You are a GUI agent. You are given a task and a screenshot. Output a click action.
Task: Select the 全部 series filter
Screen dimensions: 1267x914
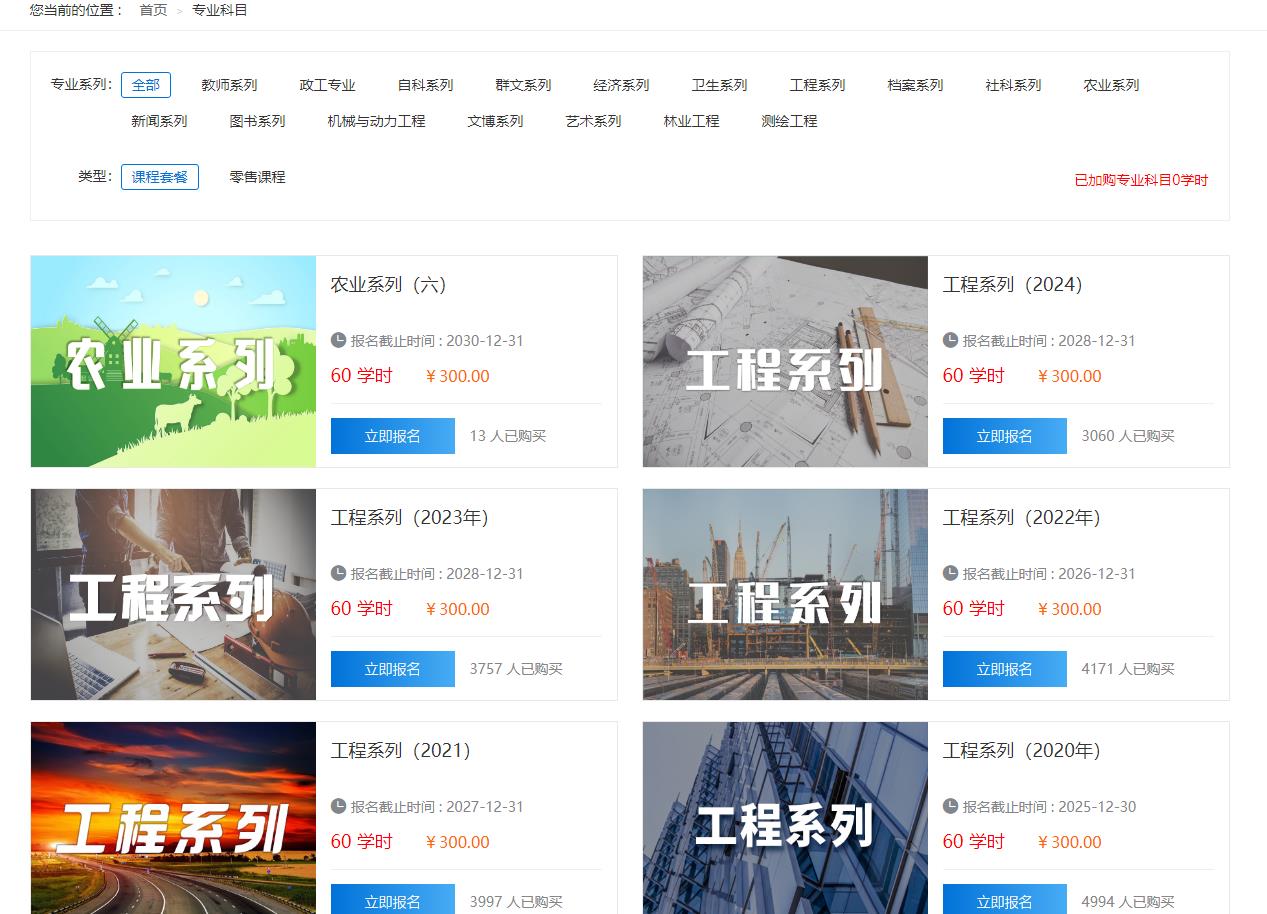pyautogui.click(x=146, y=85)
